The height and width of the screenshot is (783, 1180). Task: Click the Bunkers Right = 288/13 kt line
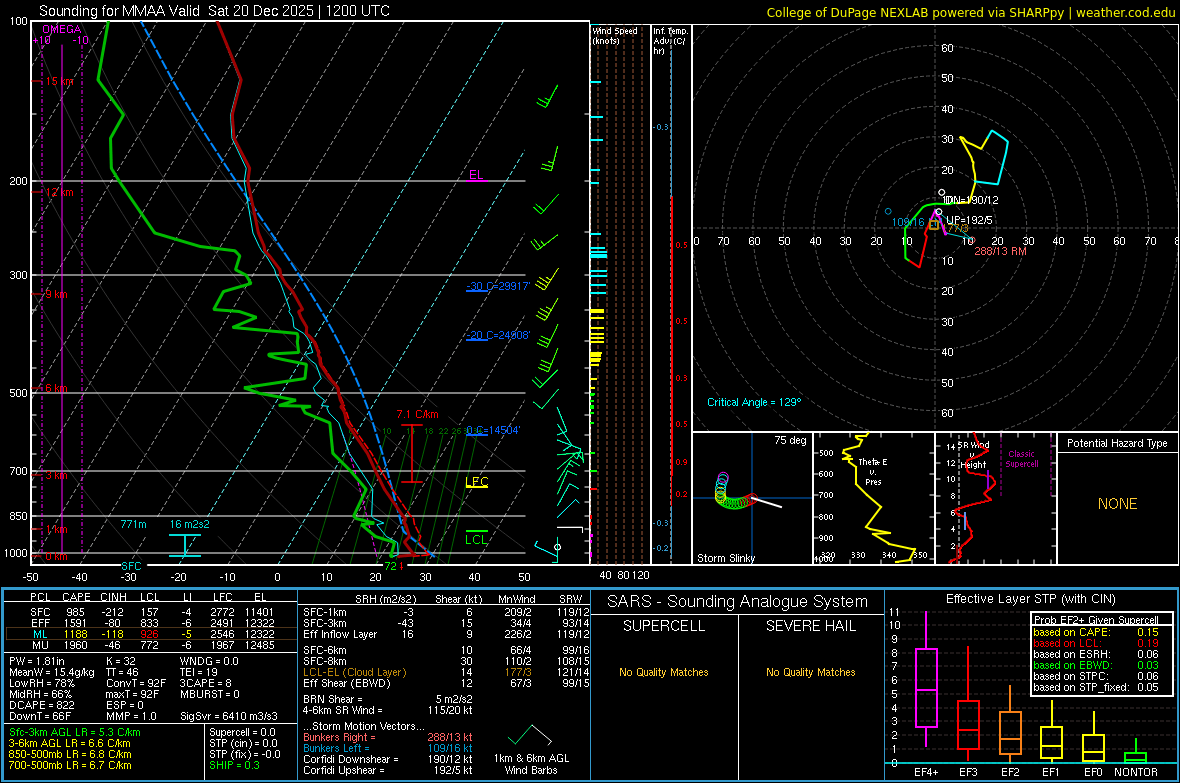point(388,737)
